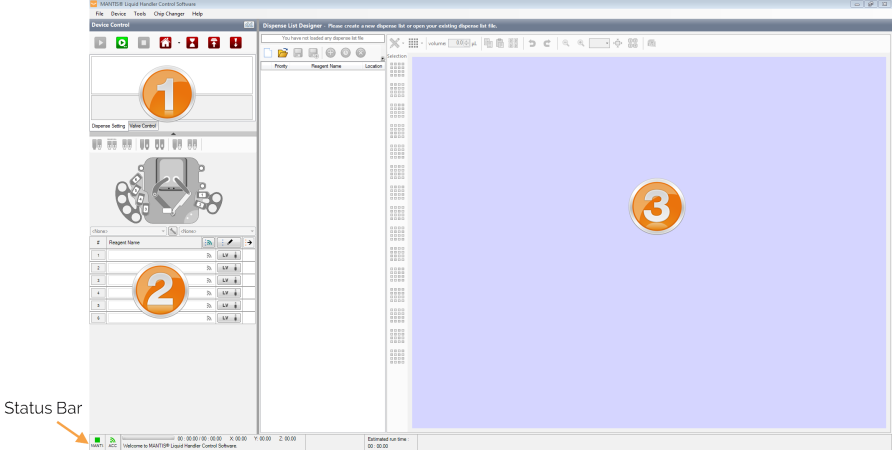Image resolution: width=892 pixels, height=450 pixels.
Task: Click the arrow icon in reagent header
Action: tap(249, 242)
